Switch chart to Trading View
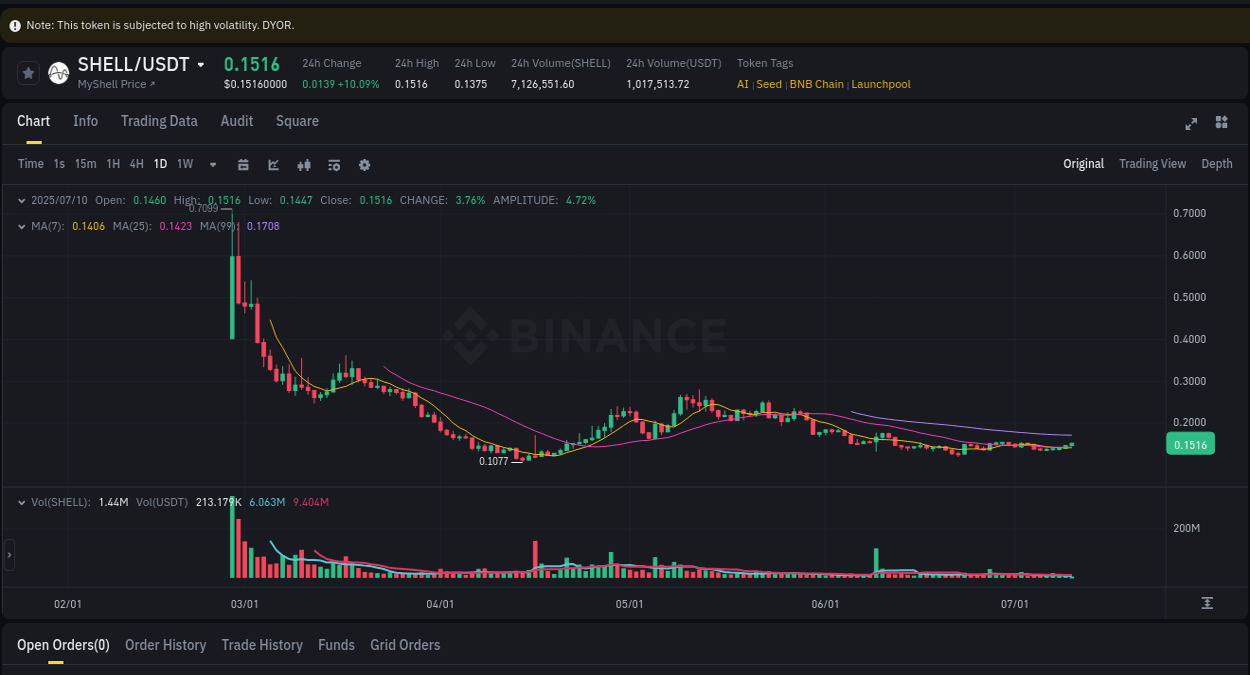 pyautogui.click(x=1152, y=163)
